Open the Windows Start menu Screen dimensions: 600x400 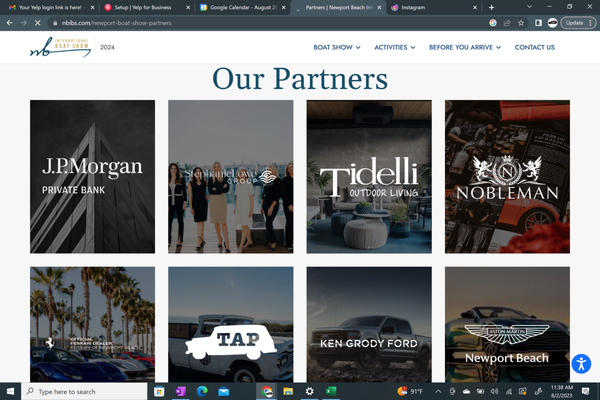tap(10, 391)
